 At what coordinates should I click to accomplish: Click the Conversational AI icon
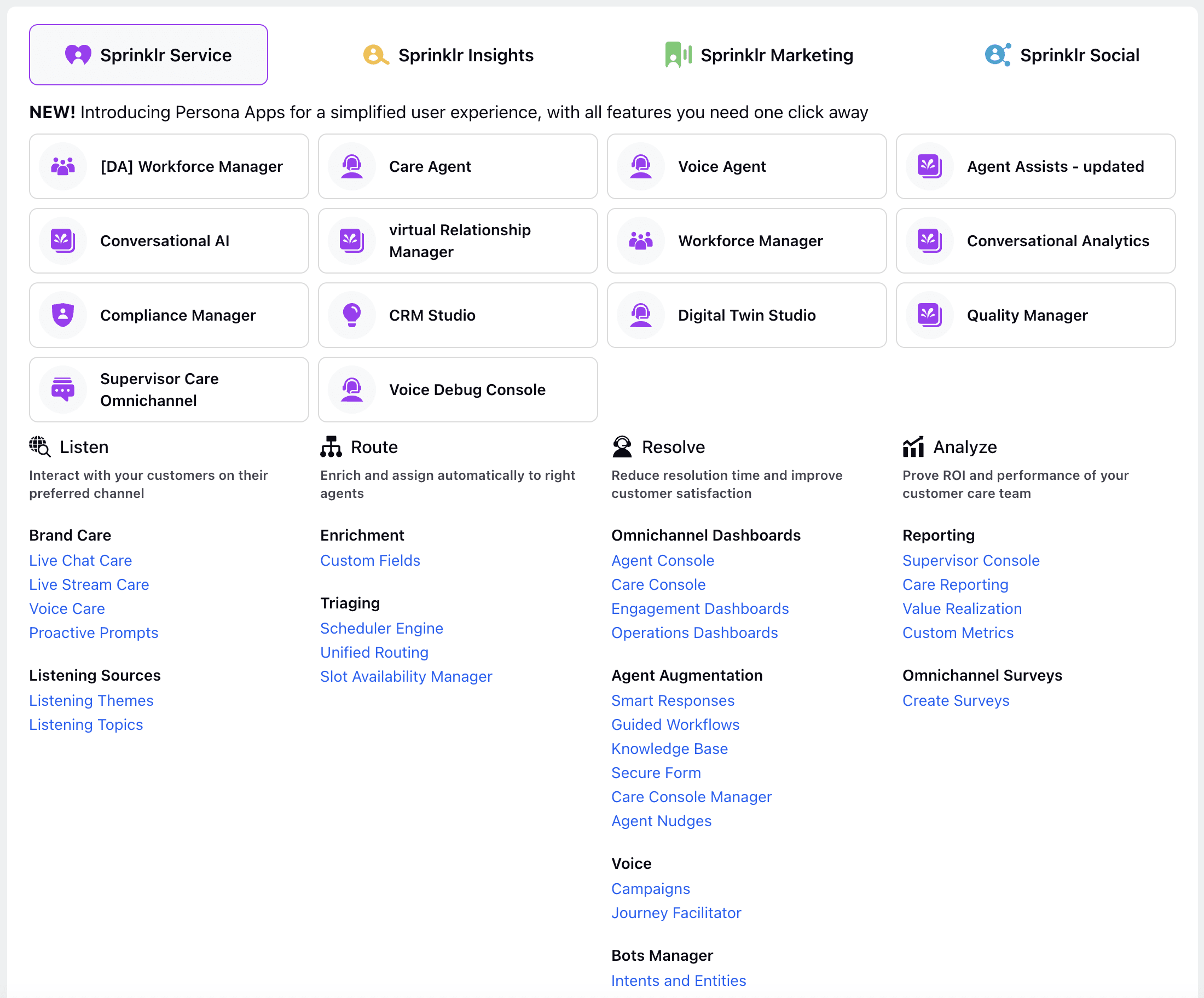point(63,241)
